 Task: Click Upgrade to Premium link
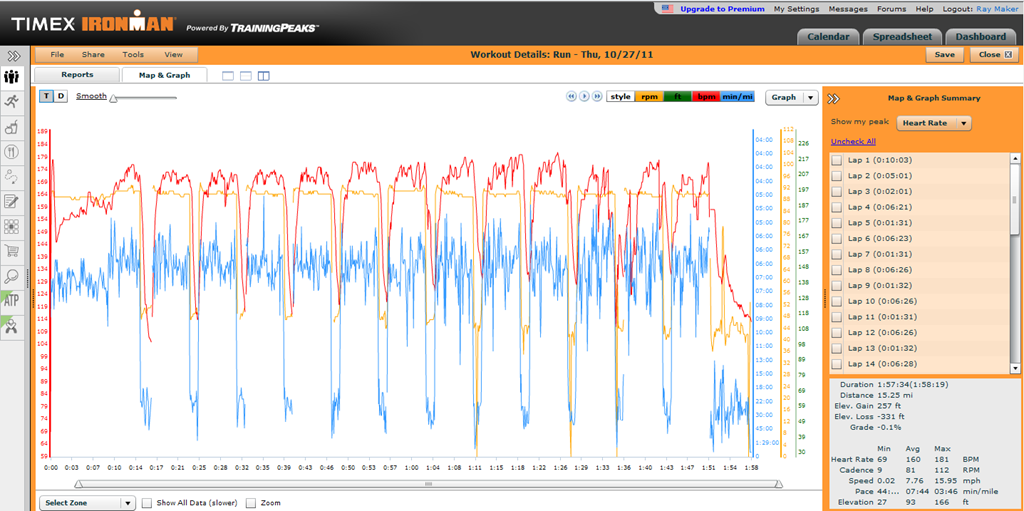722,9
